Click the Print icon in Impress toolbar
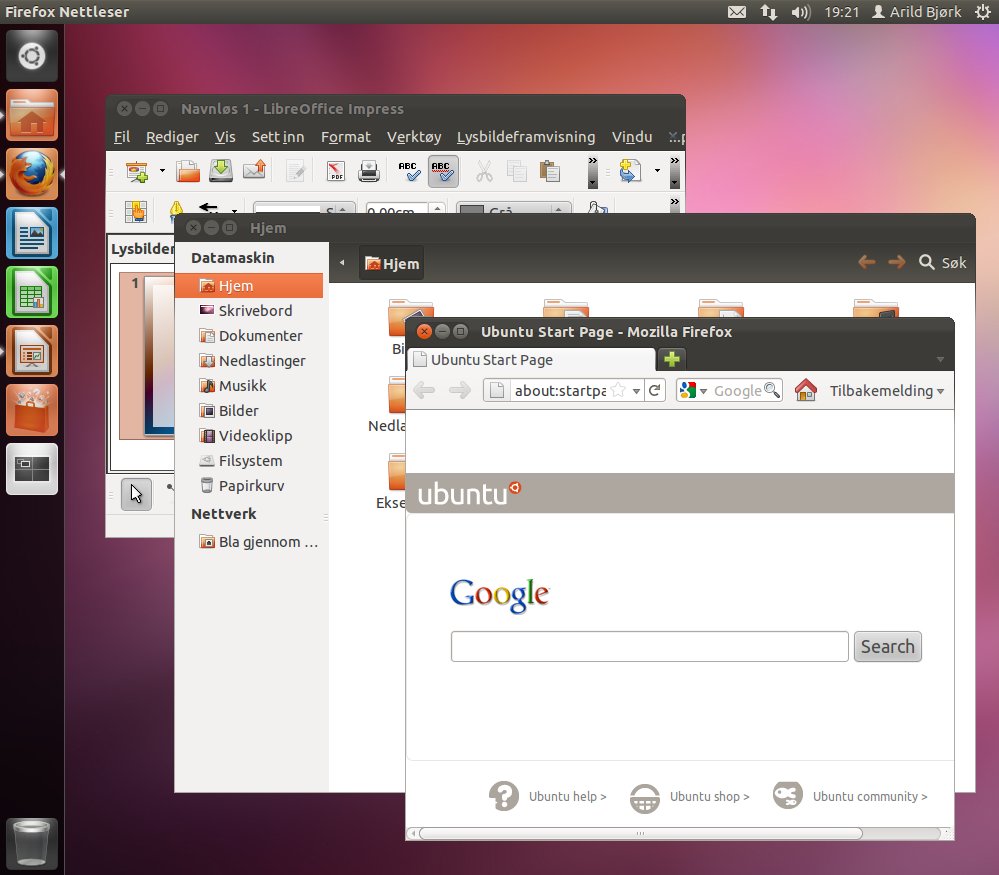This screenshot has height=875, width=999. point(369,171)
